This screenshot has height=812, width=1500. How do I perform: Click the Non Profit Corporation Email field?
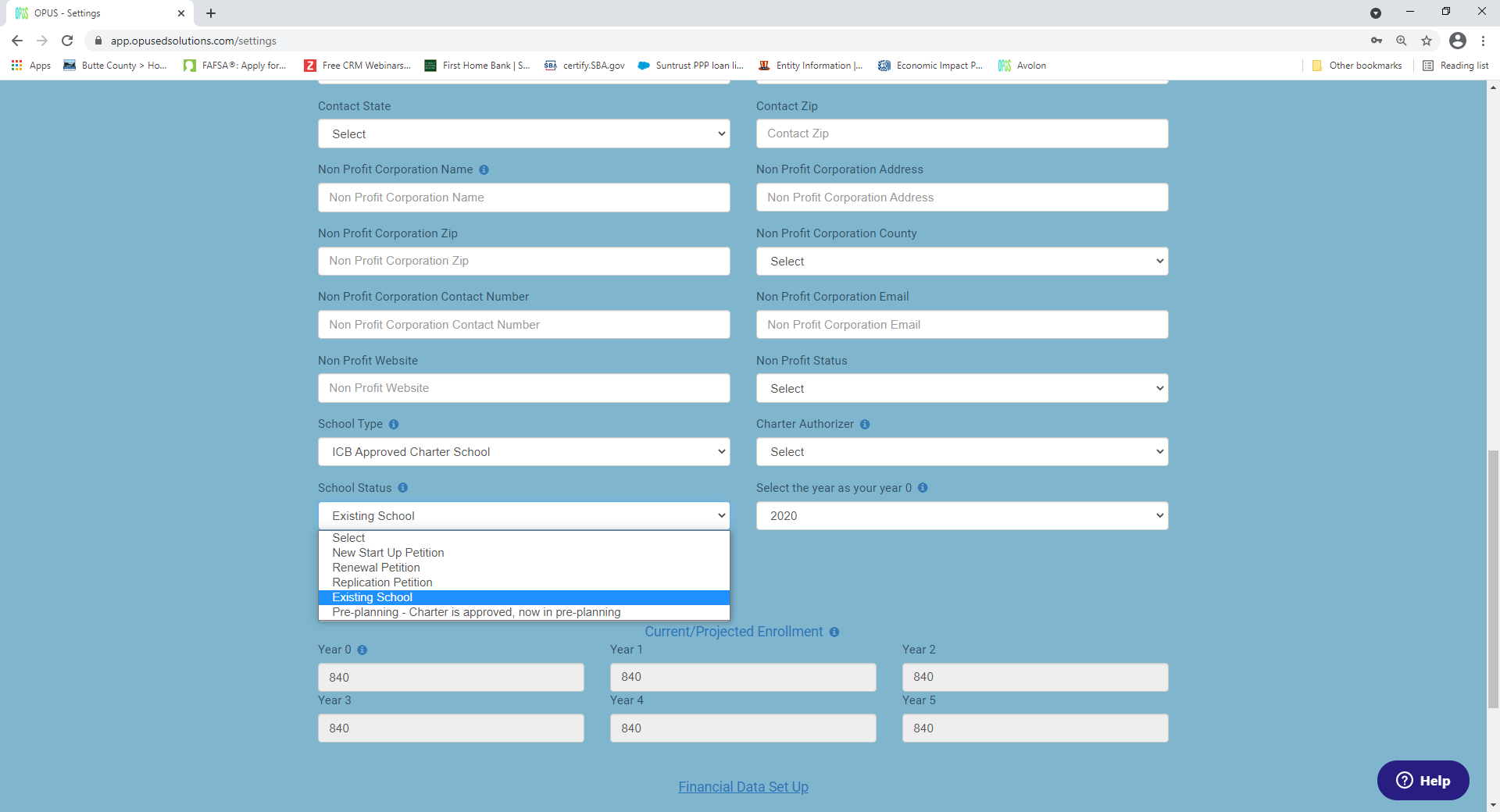962,325
